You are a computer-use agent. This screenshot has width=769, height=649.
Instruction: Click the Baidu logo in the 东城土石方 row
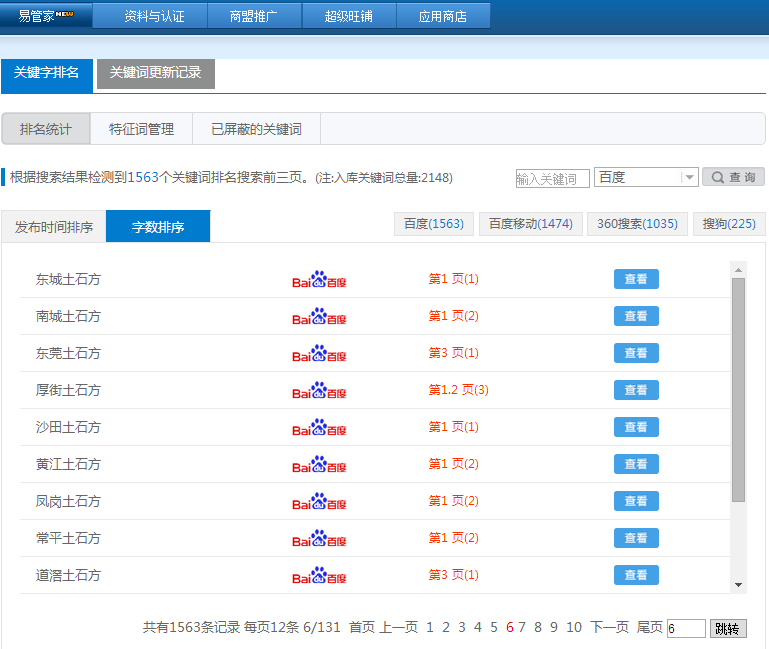pyautogui.click(x=319, y=280)
